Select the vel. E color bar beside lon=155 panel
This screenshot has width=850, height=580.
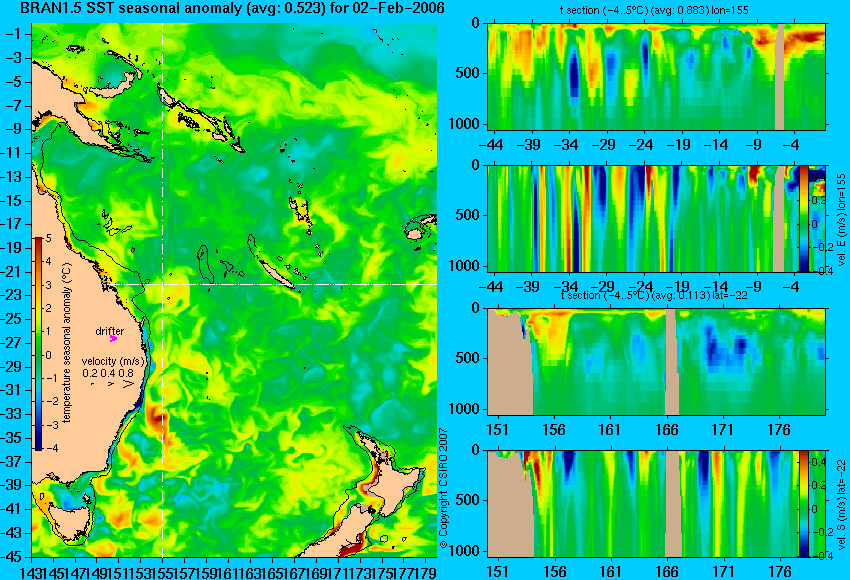coord(804,218)
